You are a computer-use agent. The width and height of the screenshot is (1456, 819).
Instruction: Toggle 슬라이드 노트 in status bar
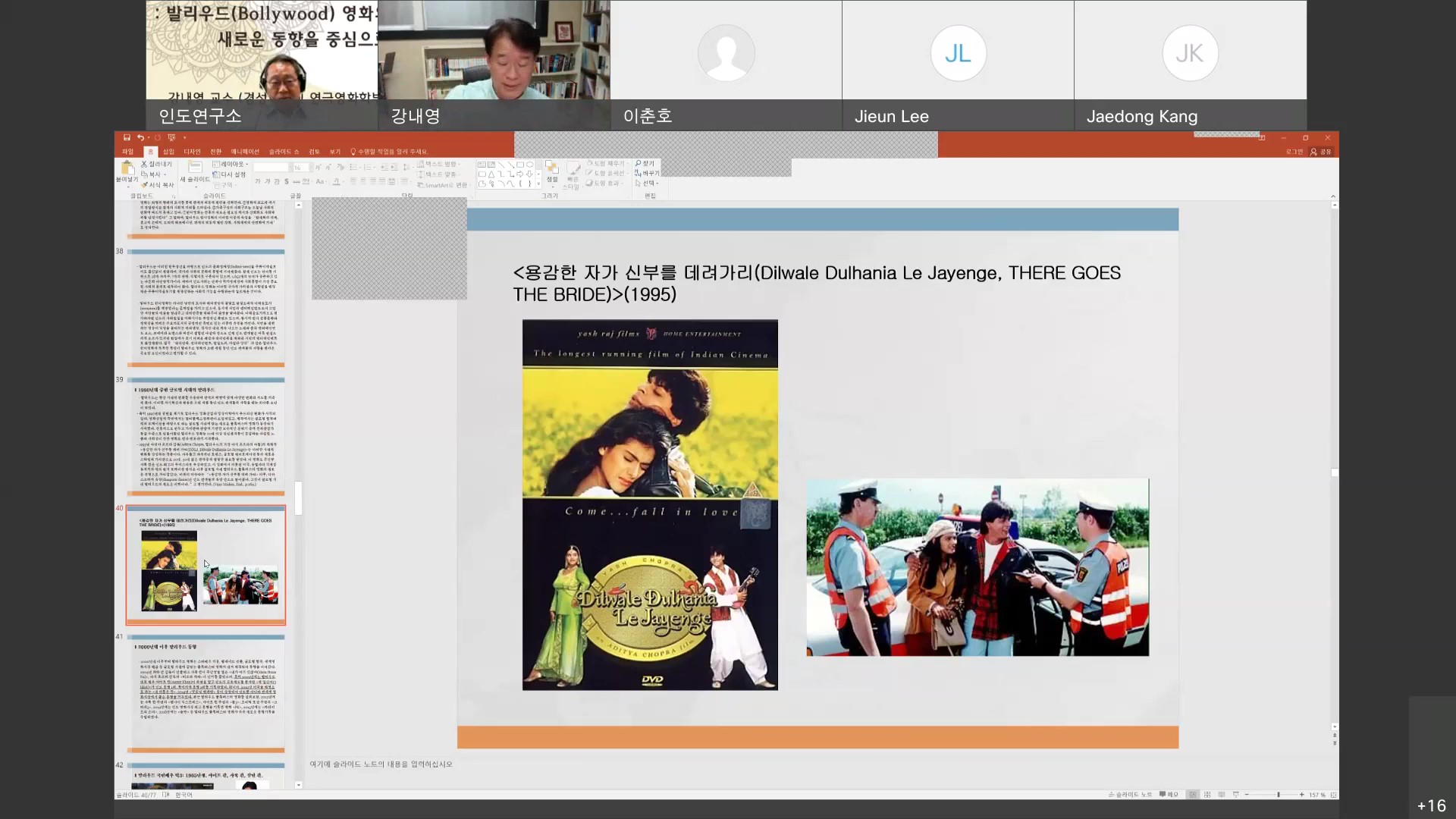(1130, 795)
